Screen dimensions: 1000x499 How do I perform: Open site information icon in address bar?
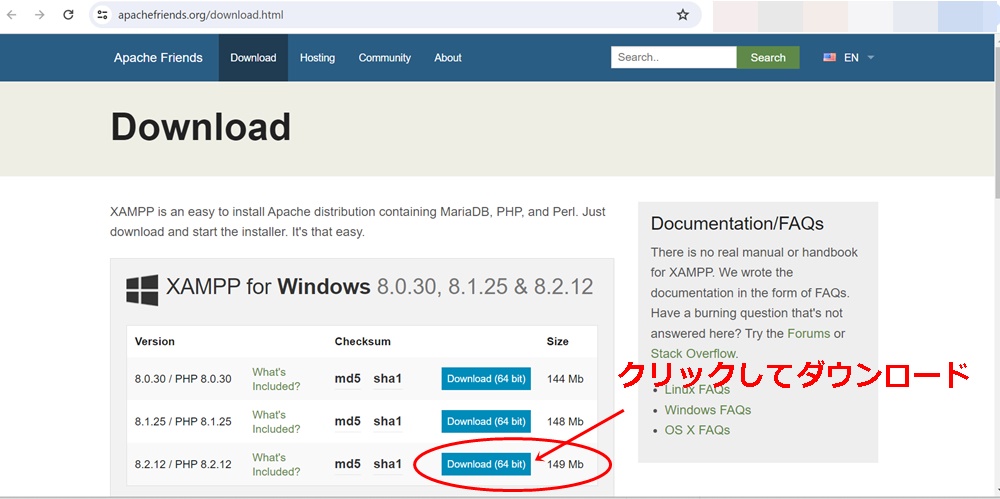(x=103, y=15)
